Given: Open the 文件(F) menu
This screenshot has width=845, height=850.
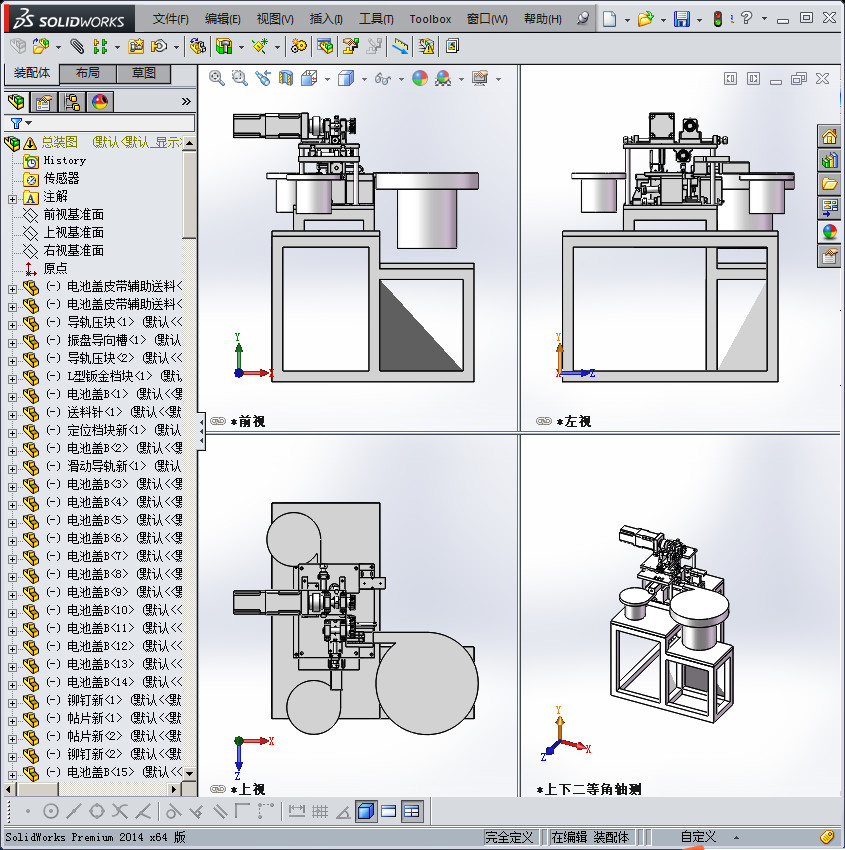Looking at the screenshot, I should [x=170, y=19].
